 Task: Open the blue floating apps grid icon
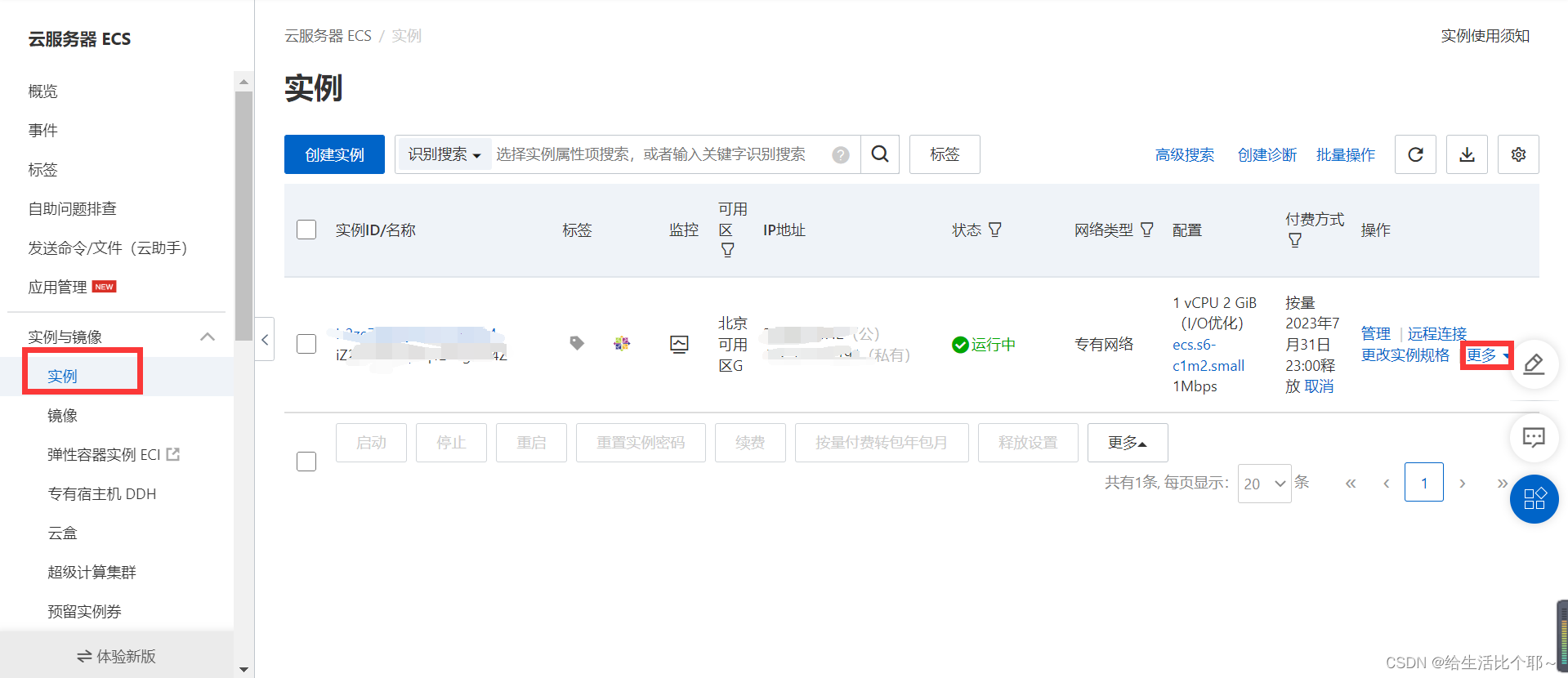[1534, 499]
